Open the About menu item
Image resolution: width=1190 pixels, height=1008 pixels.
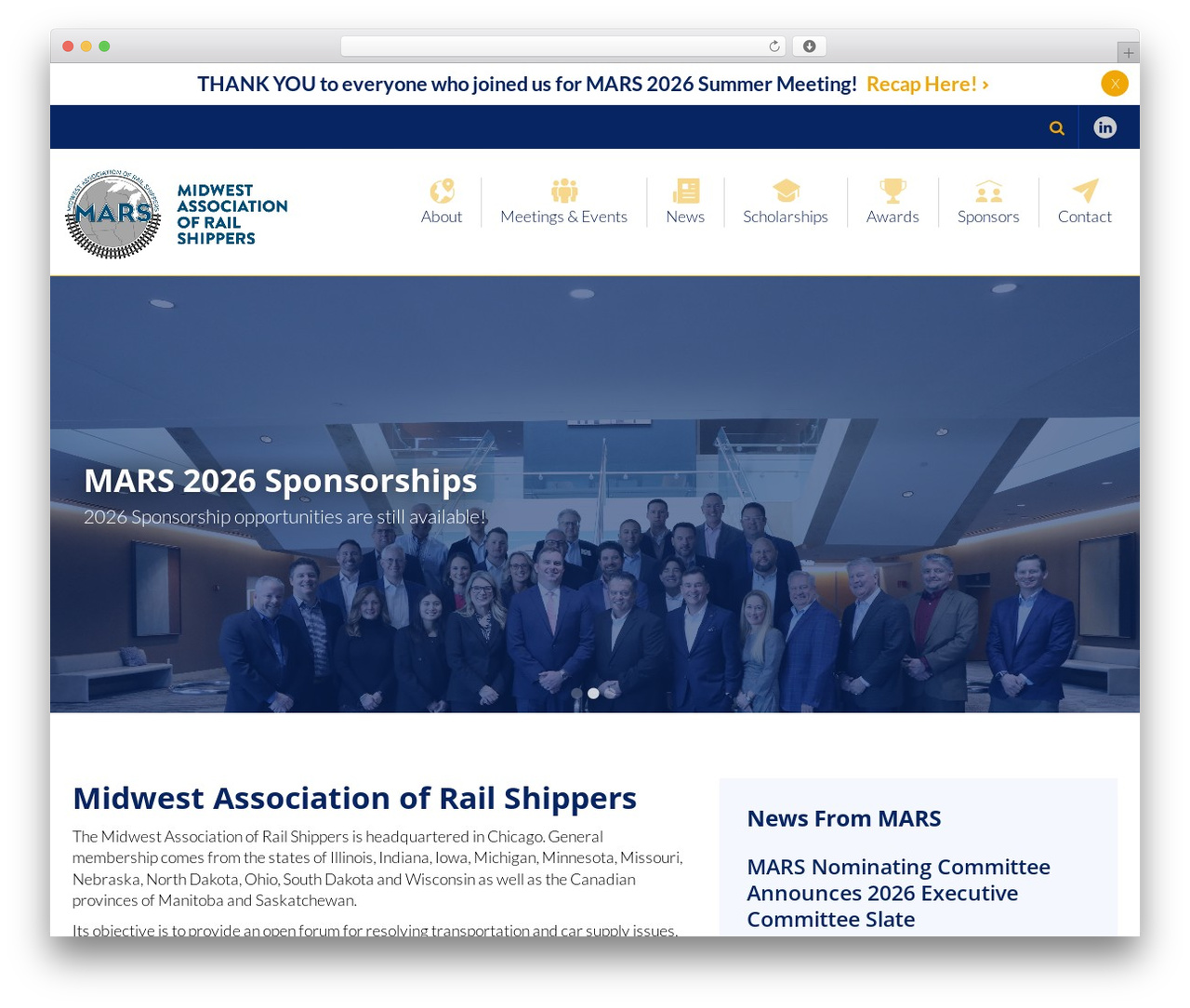[x=441, y=217]
